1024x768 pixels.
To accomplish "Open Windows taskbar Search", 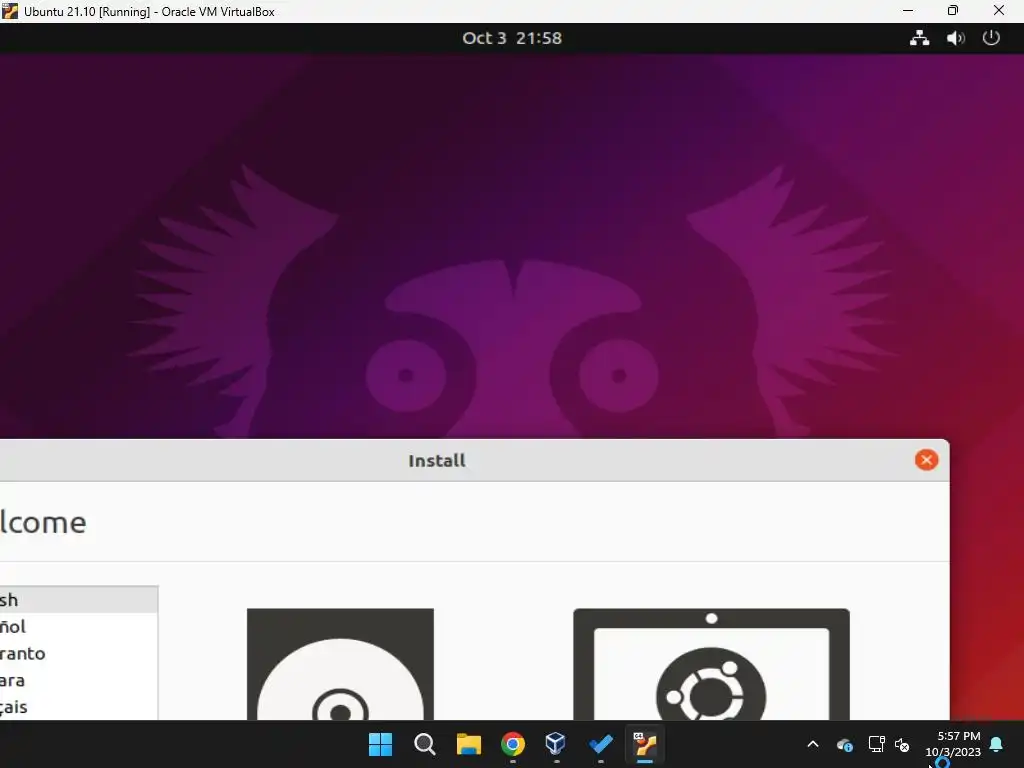I will (x=424, y=744).
